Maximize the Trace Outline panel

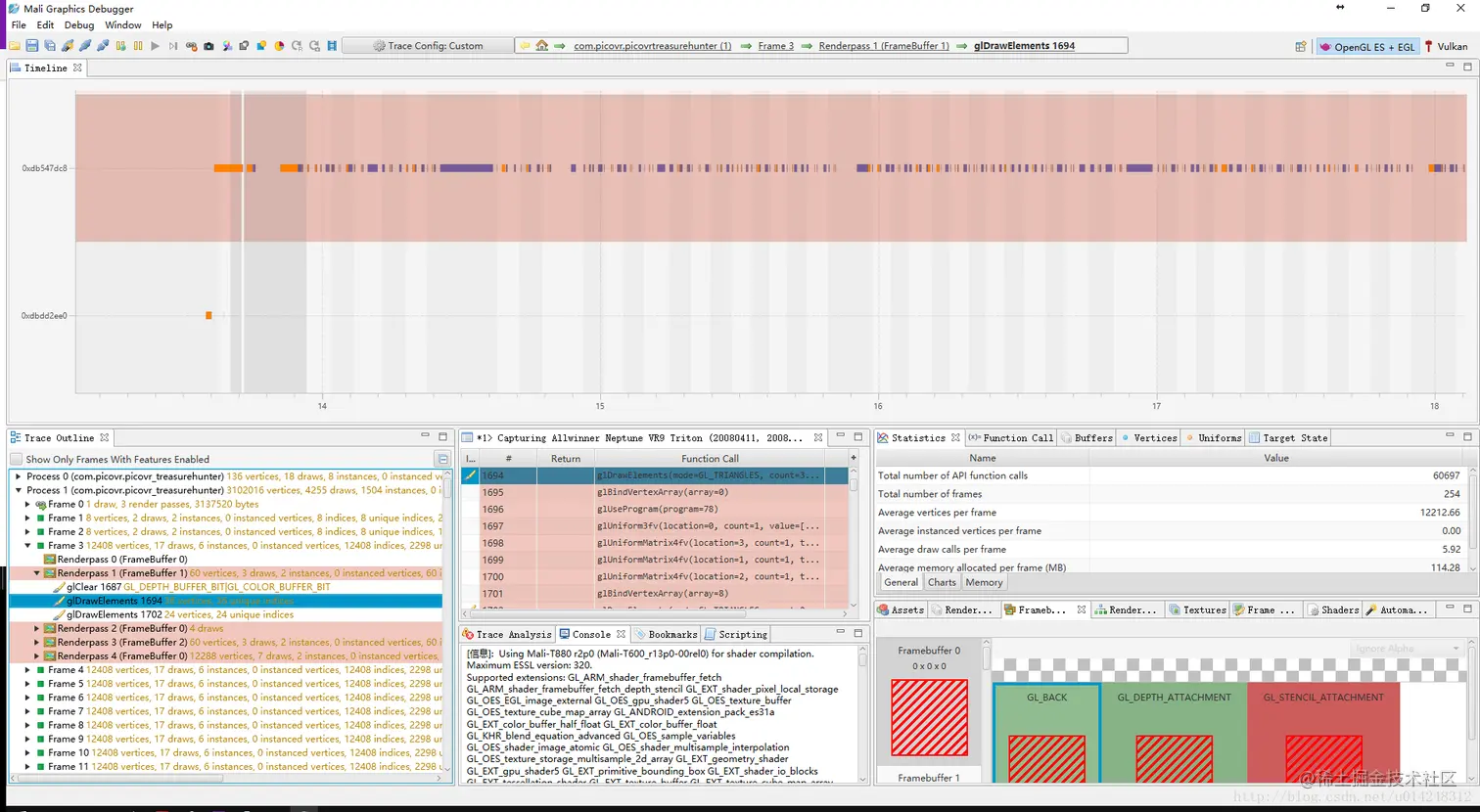coord(442,436)
